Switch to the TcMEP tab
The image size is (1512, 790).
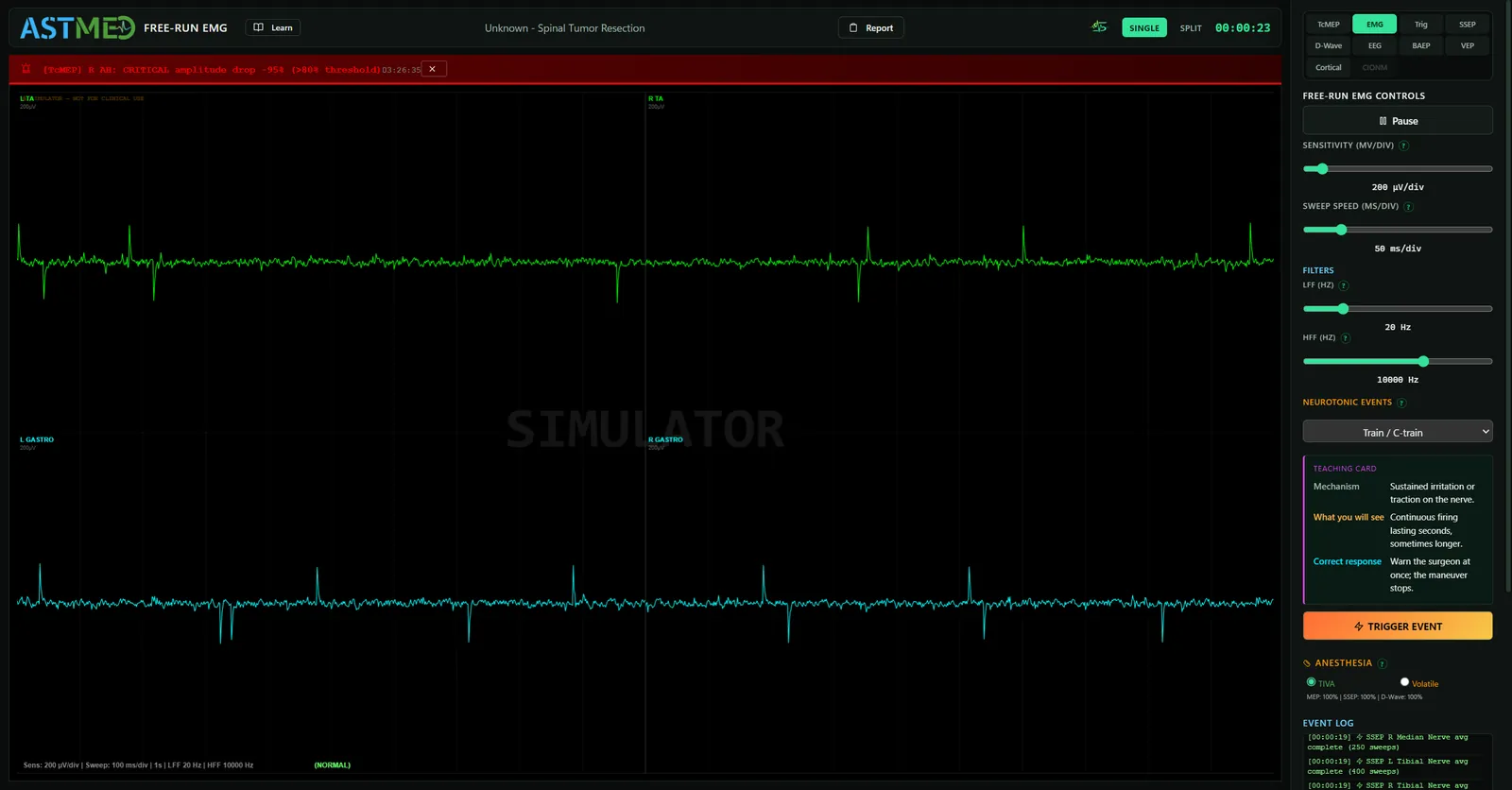coord(1329,25)
